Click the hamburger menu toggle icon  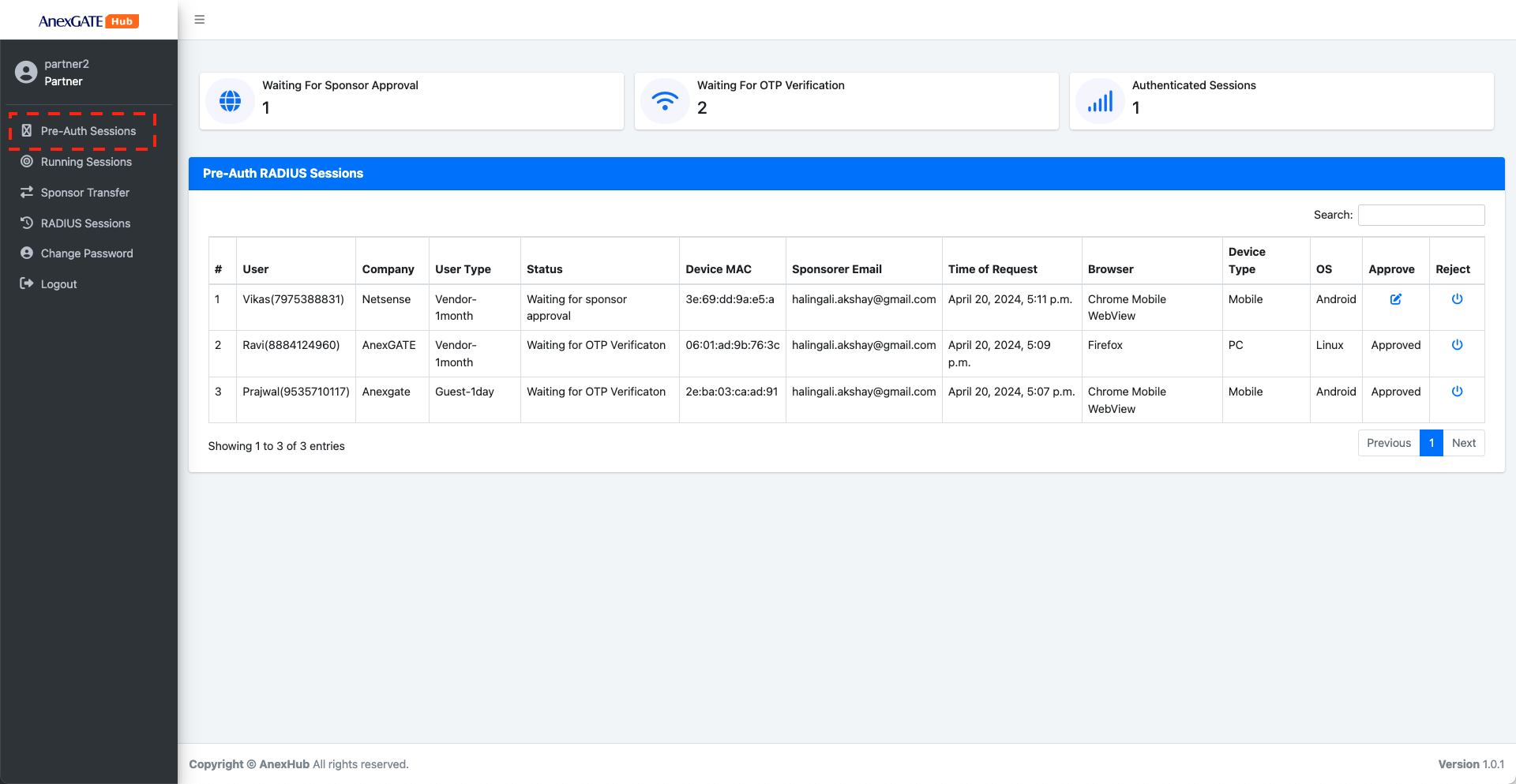pyautogui.click(x=200, y=20)
